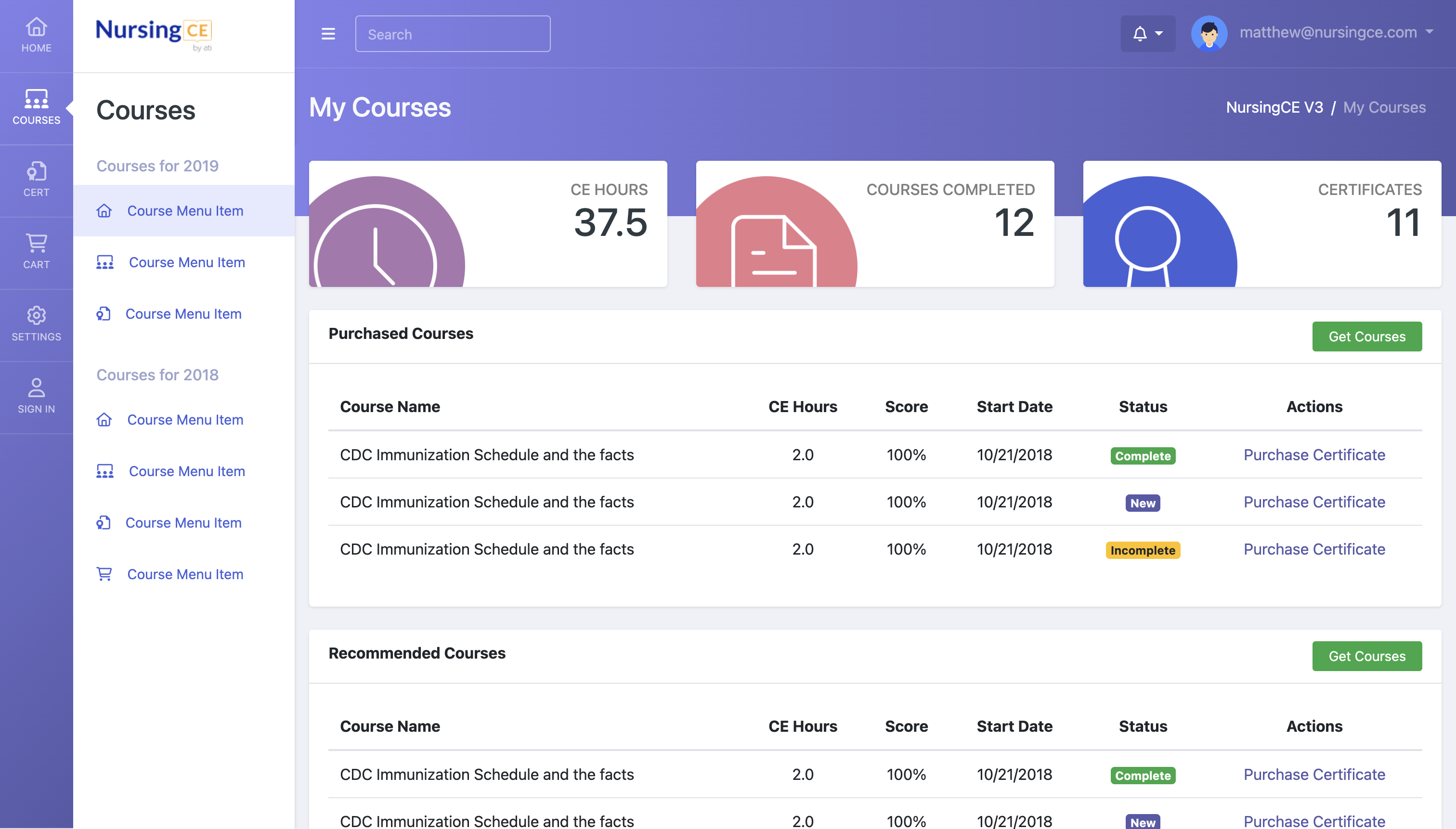
Task: Open the shopping Cart from the sidebar
Action: pos(36,252)
